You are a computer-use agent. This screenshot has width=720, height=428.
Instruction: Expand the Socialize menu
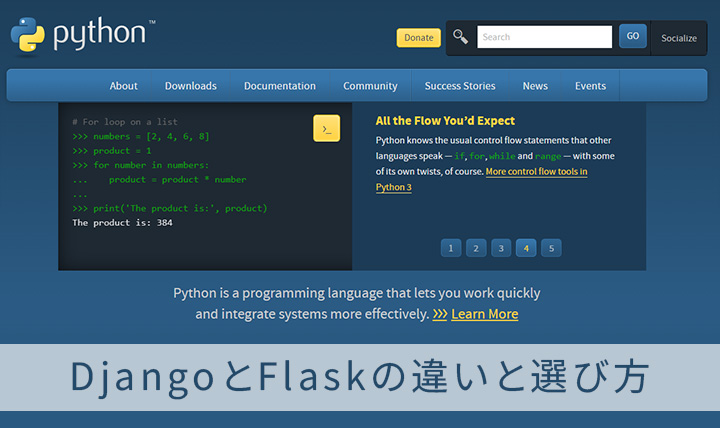pyautogui.click(x=679, y=38)
